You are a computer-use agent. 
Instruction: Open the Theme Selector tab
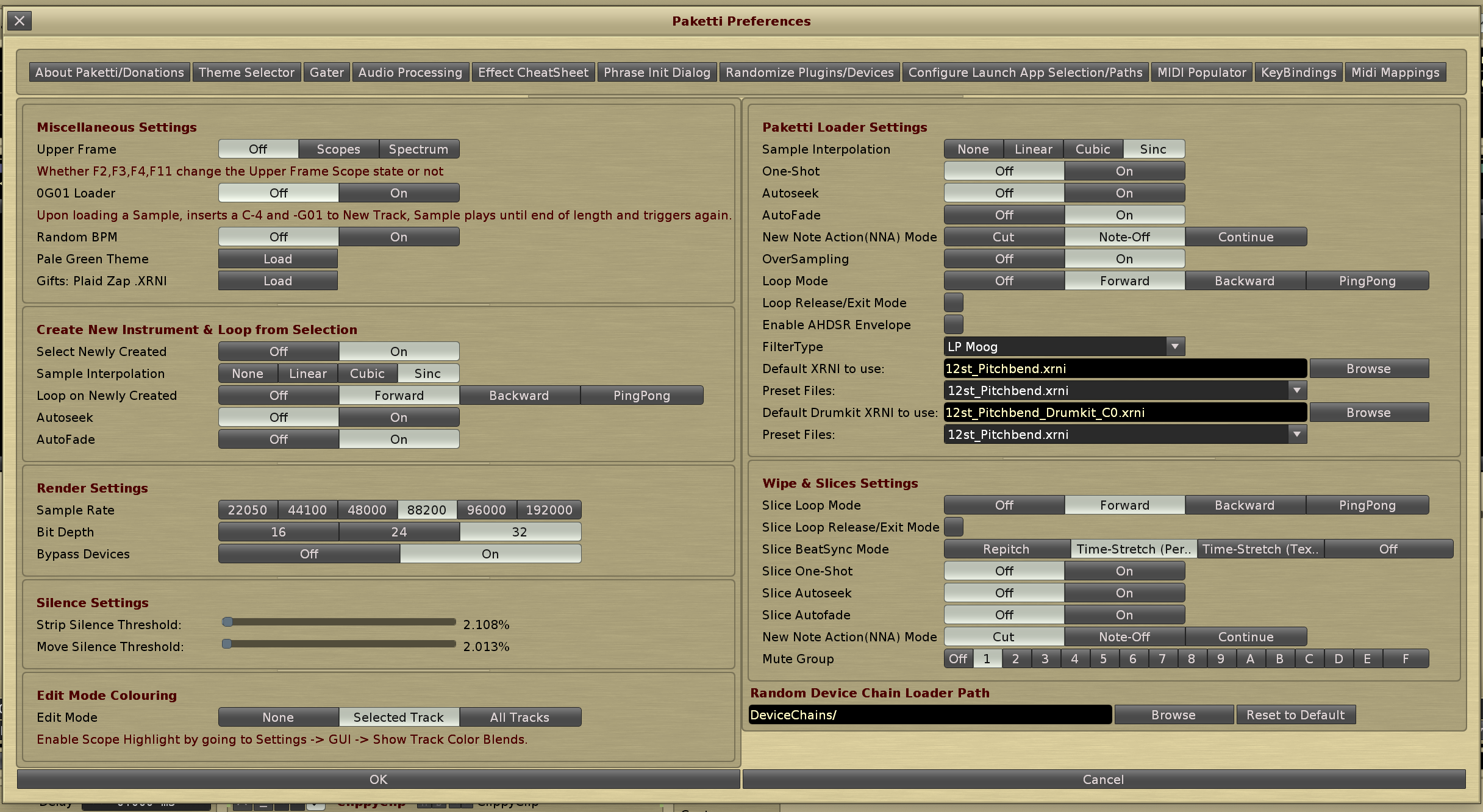pos(246,73)
